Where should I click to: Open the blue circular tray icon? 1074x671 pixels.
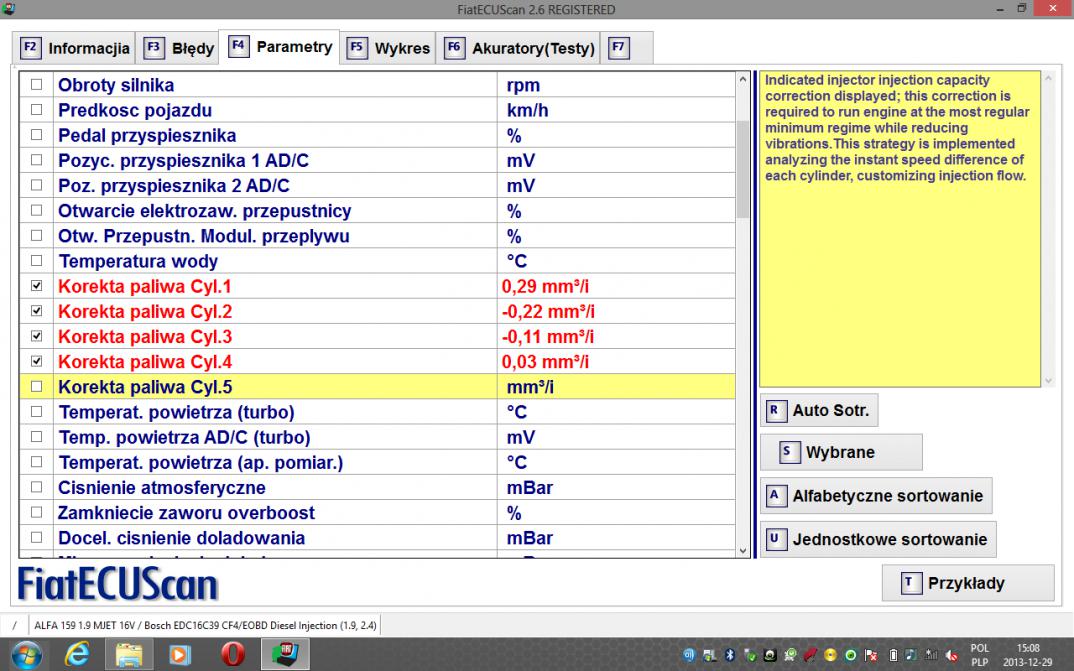689,655
